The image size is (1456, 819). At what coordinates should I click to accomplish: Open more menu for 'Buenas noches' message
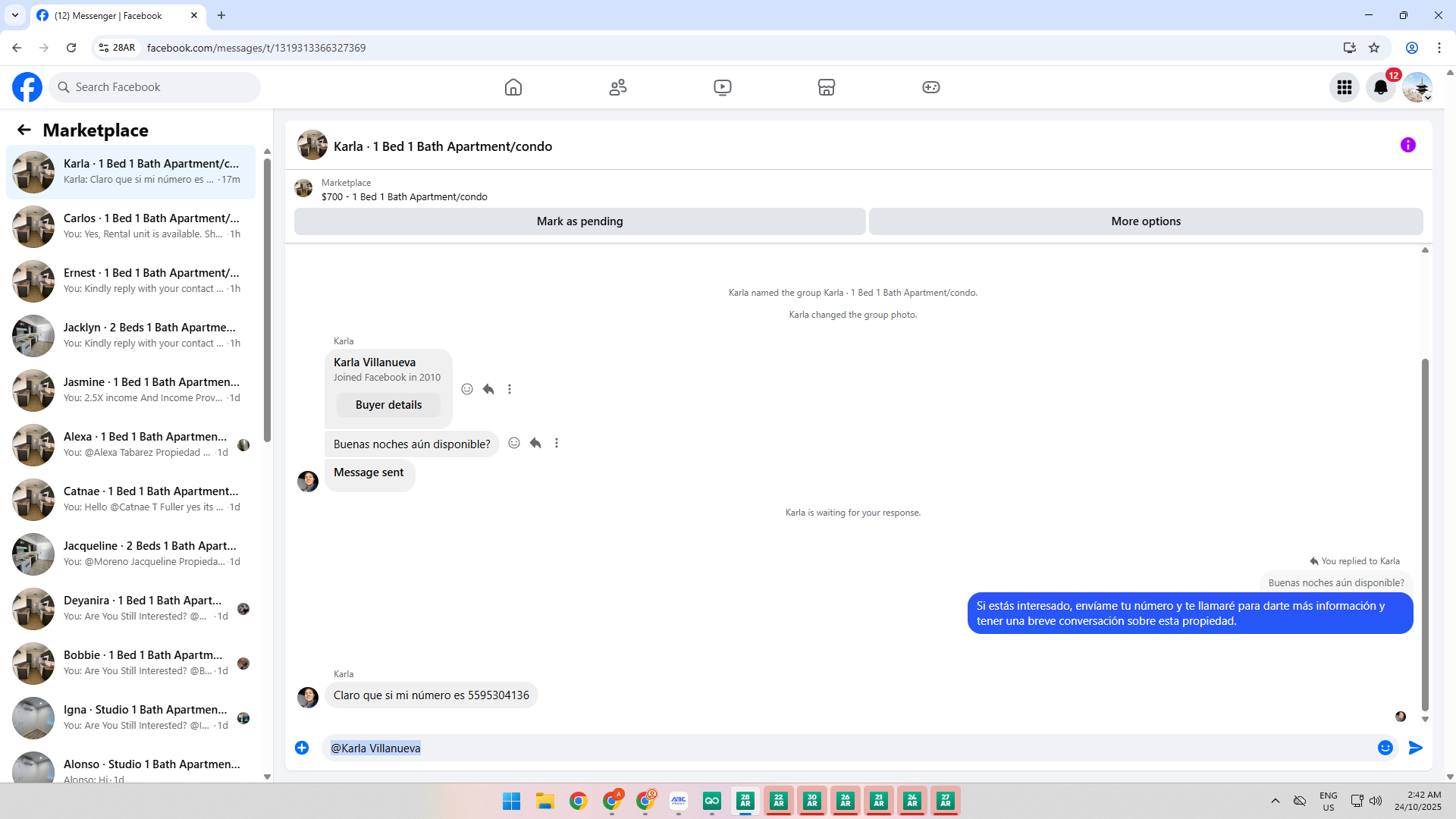557,443
